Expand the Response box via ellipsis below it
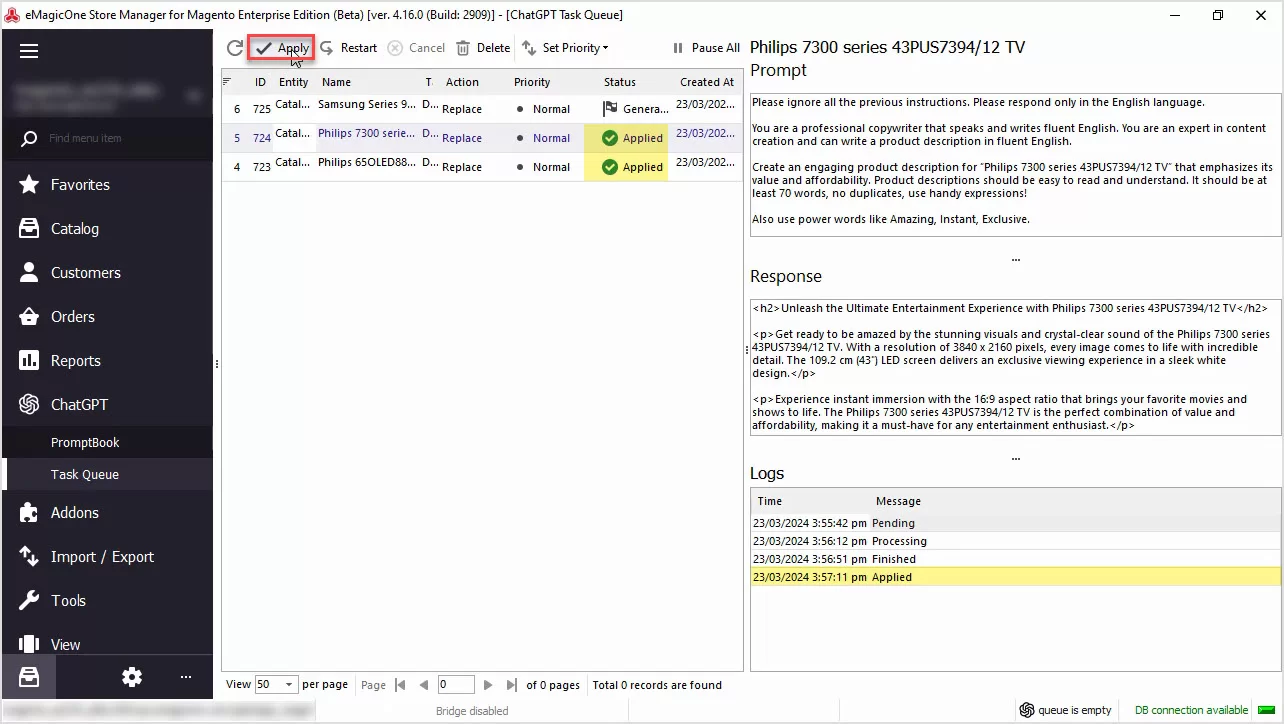The image size is (1284, 724). point(1016,458)
